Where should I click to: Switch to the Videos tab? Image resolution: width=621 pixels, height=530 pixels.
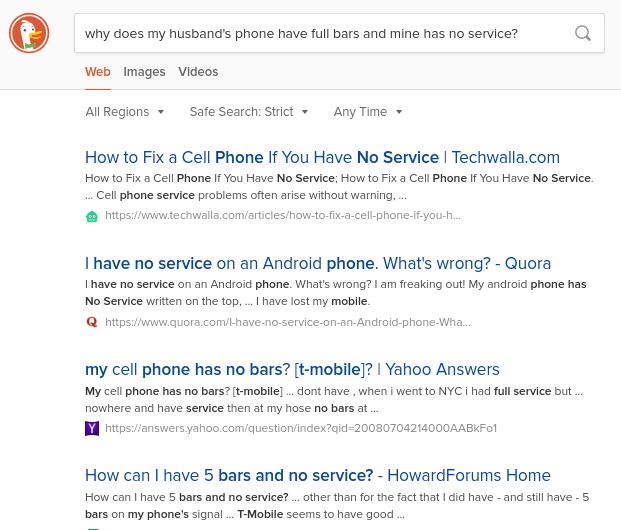pyautogui.click(x=198, y=72)
